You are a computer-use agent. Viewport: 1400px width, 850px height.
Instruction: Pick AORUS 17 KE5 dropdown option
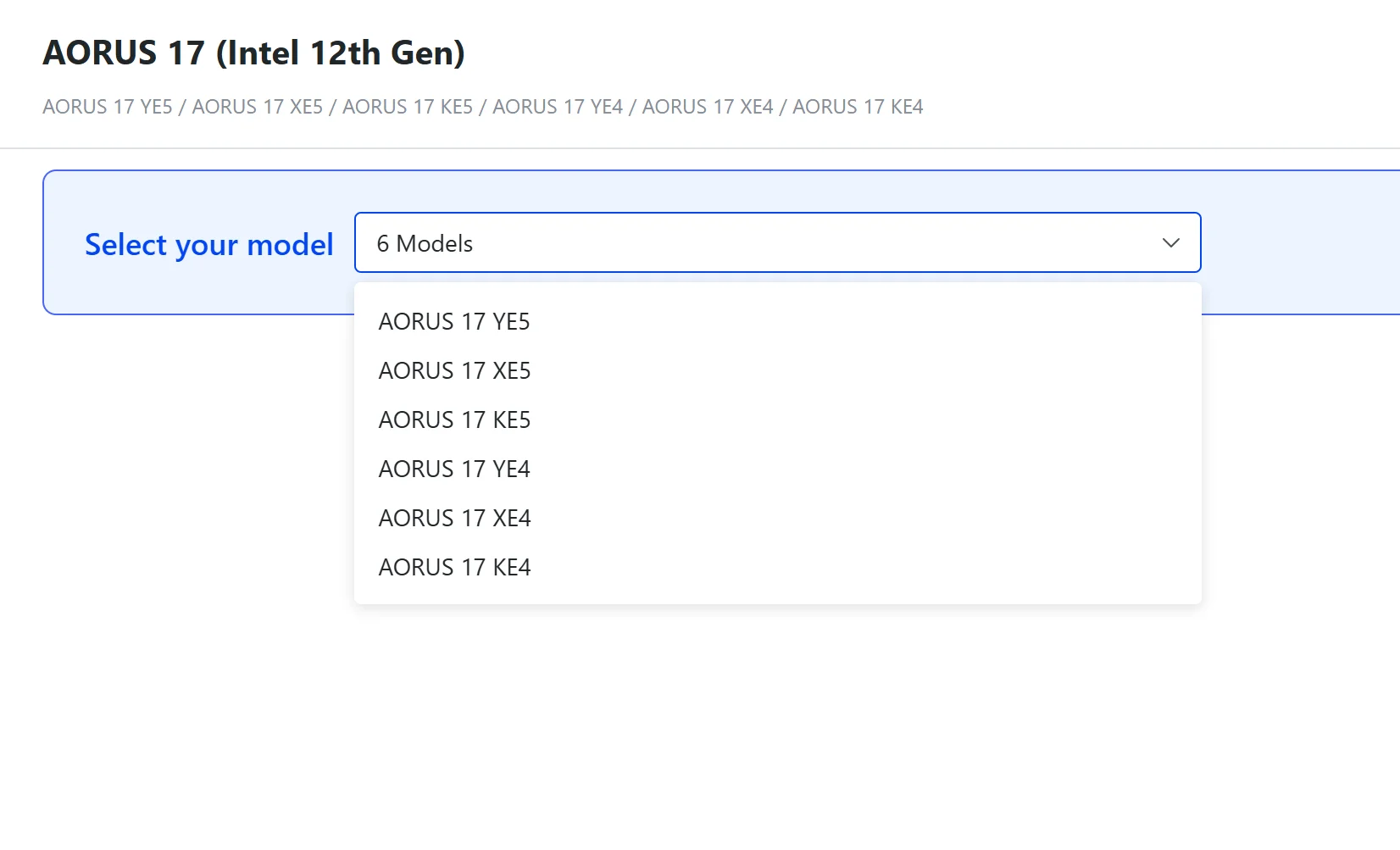click(454, 420)
